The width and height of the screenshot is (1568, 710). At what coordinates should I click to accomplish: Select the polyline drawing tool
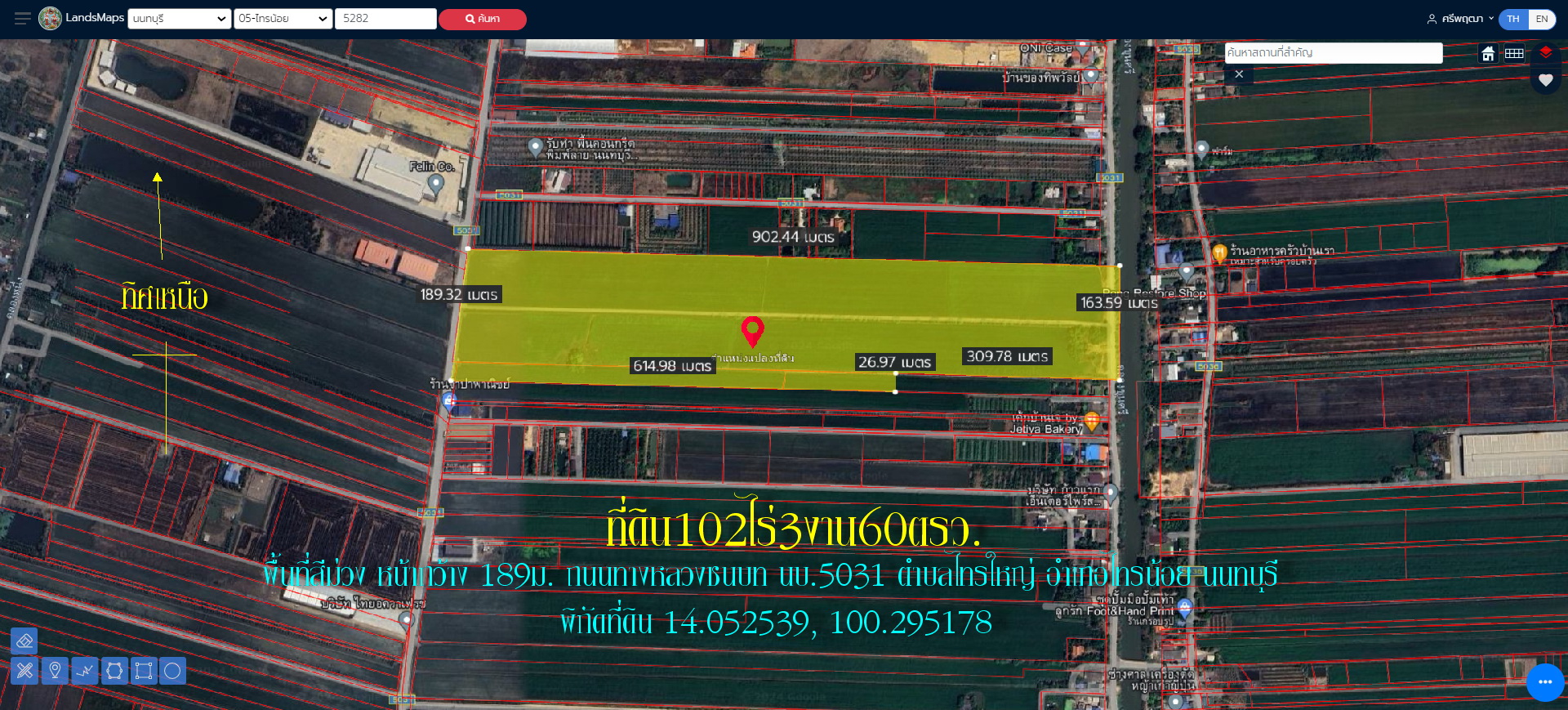pos(85,671)
